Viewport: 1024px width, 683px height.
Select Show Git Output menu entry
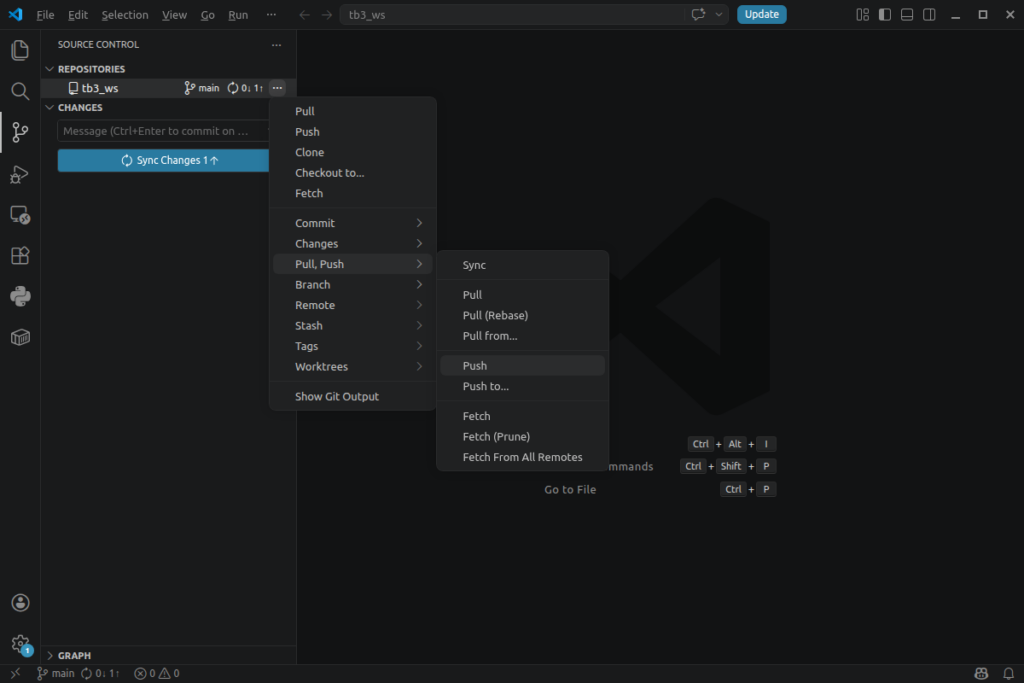[353, 396]
